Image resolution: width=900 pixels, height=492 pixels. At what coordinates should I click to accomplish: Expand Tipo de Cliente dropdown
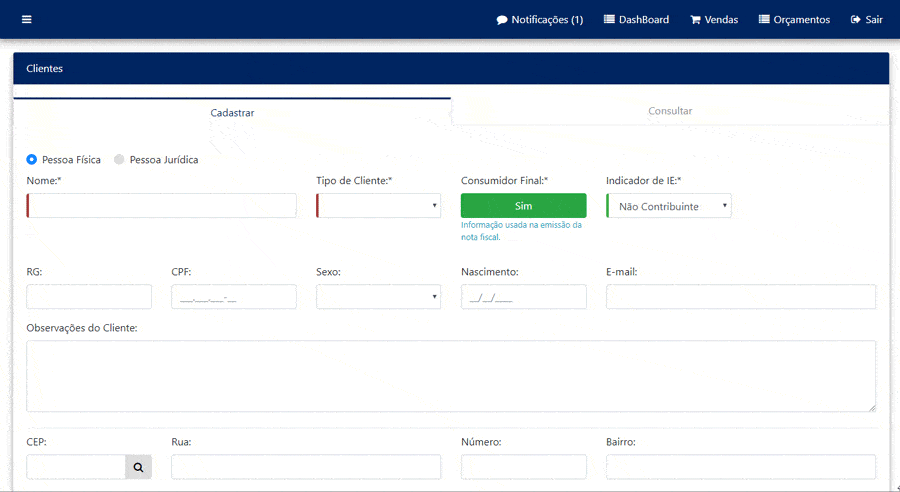378,206
